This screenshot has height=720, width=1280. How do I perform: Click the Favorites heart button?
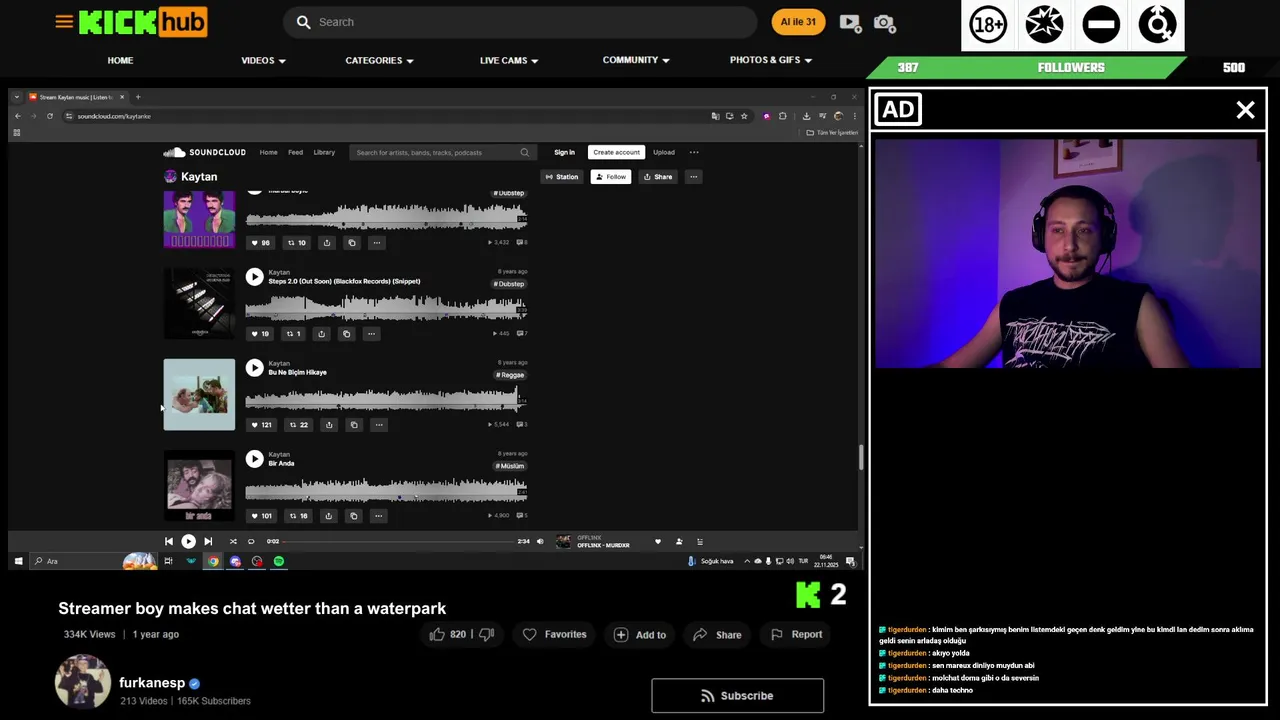554,634
